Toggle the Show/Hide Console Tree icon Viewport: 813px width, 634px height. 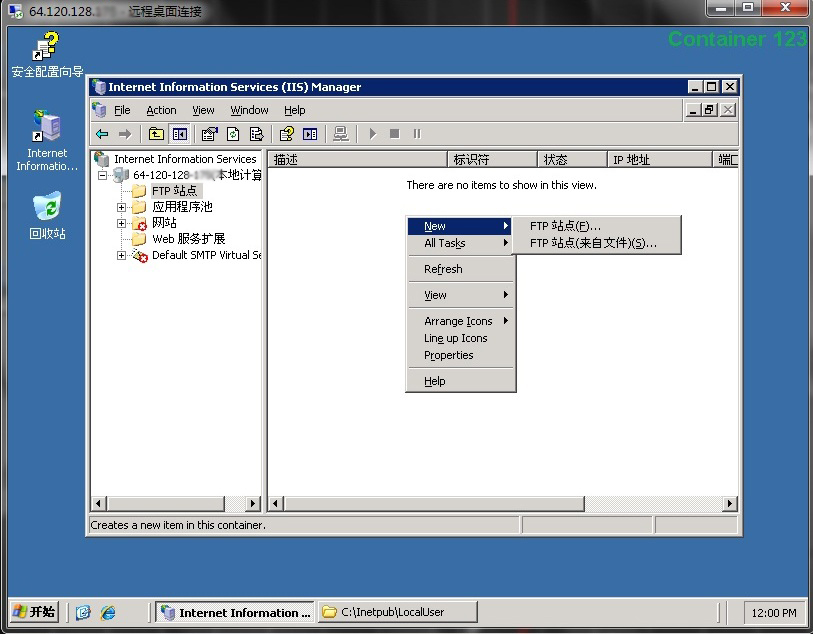coord(179,134)
